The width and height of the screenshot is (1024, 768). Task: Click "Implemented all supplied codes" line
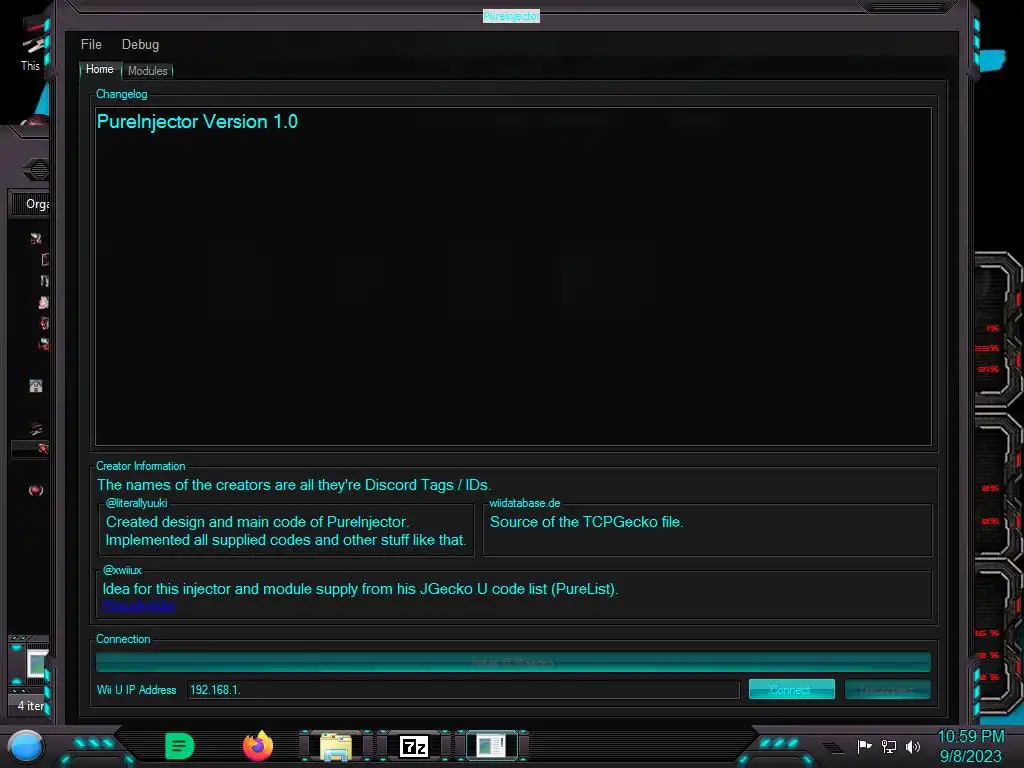[286, 540]
